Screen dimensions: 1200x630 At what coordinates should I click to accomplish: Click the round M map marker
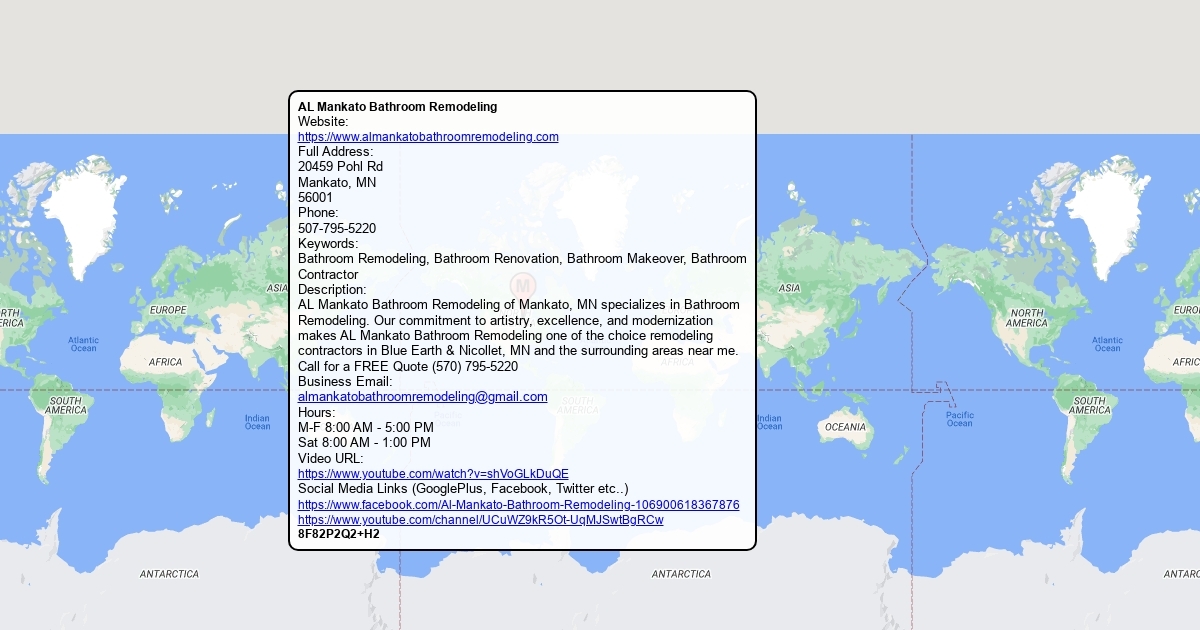522,285
